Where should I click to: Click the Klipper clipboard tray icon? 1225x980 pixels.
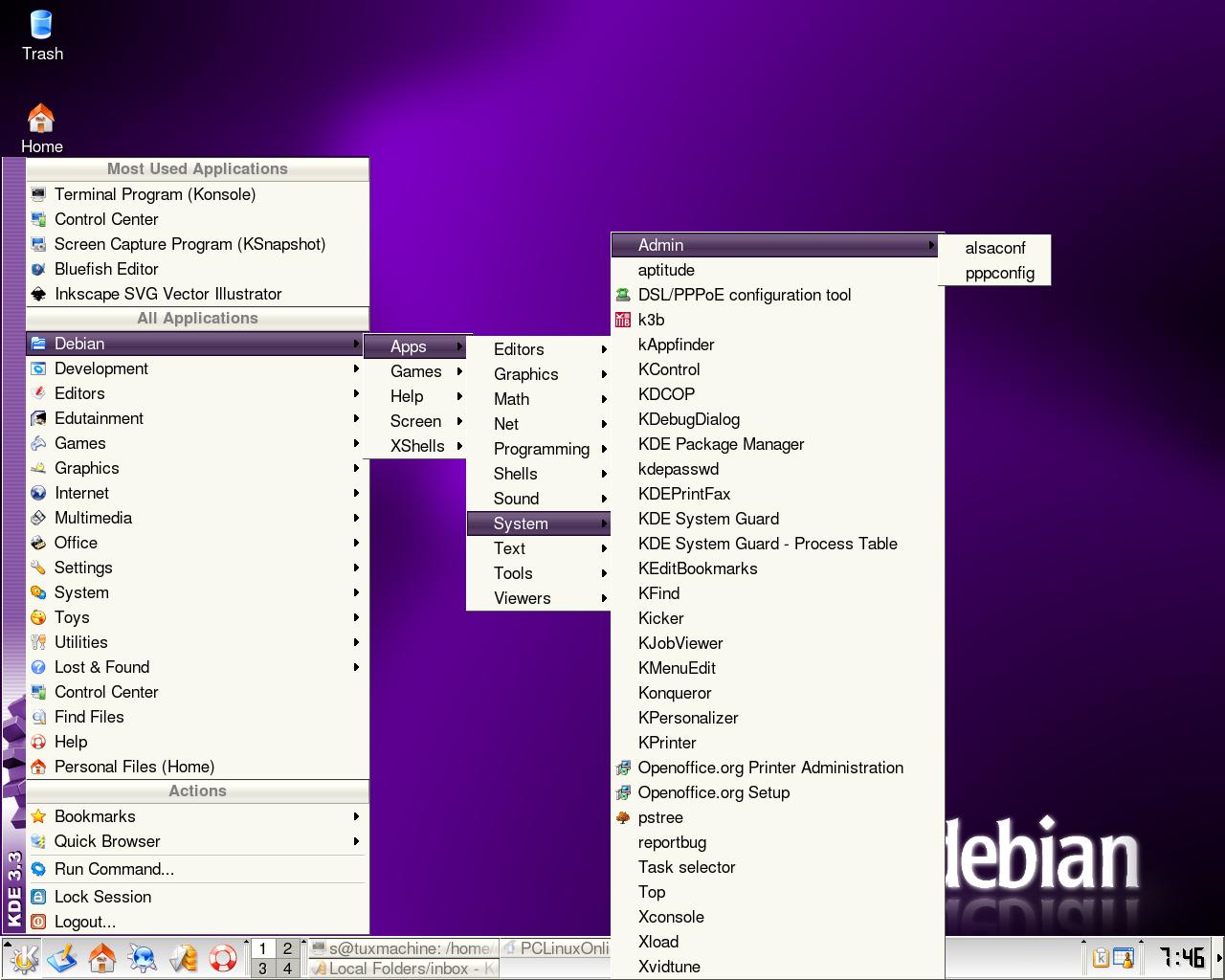pyautogui.click(x=1101, y=958)
